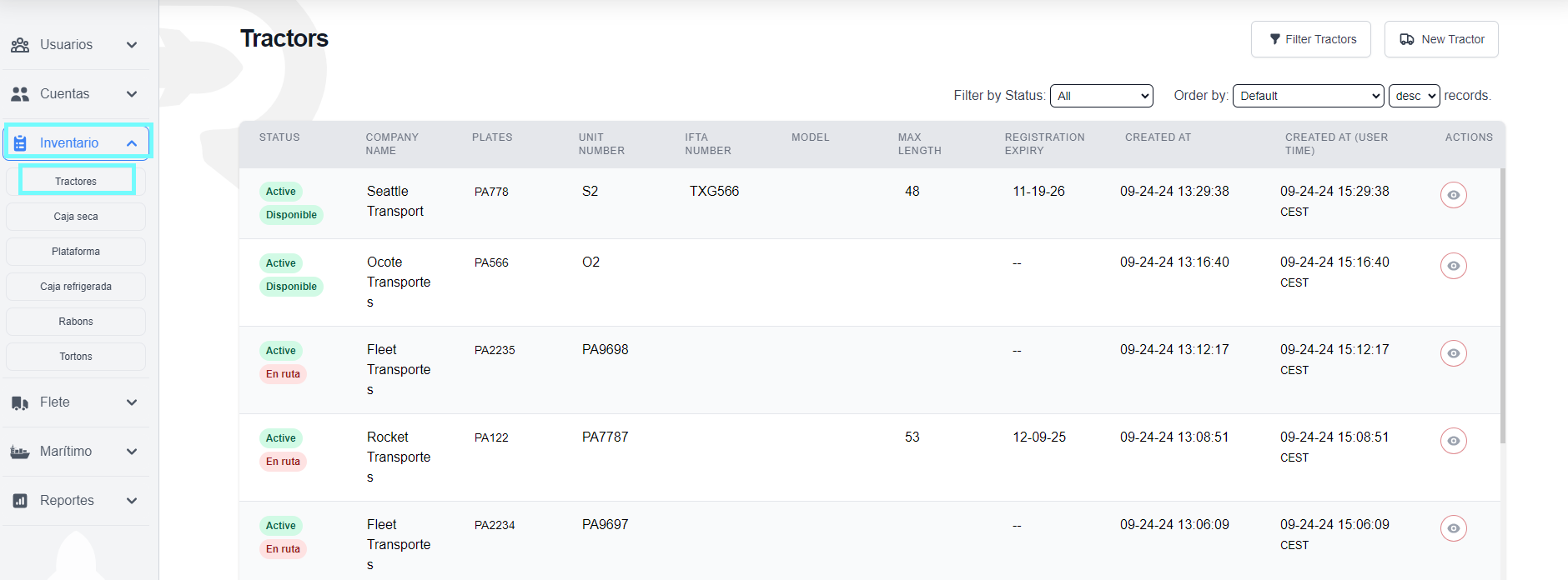
Task: Open the Rabons inventory page
Action: tap(76, 322)
